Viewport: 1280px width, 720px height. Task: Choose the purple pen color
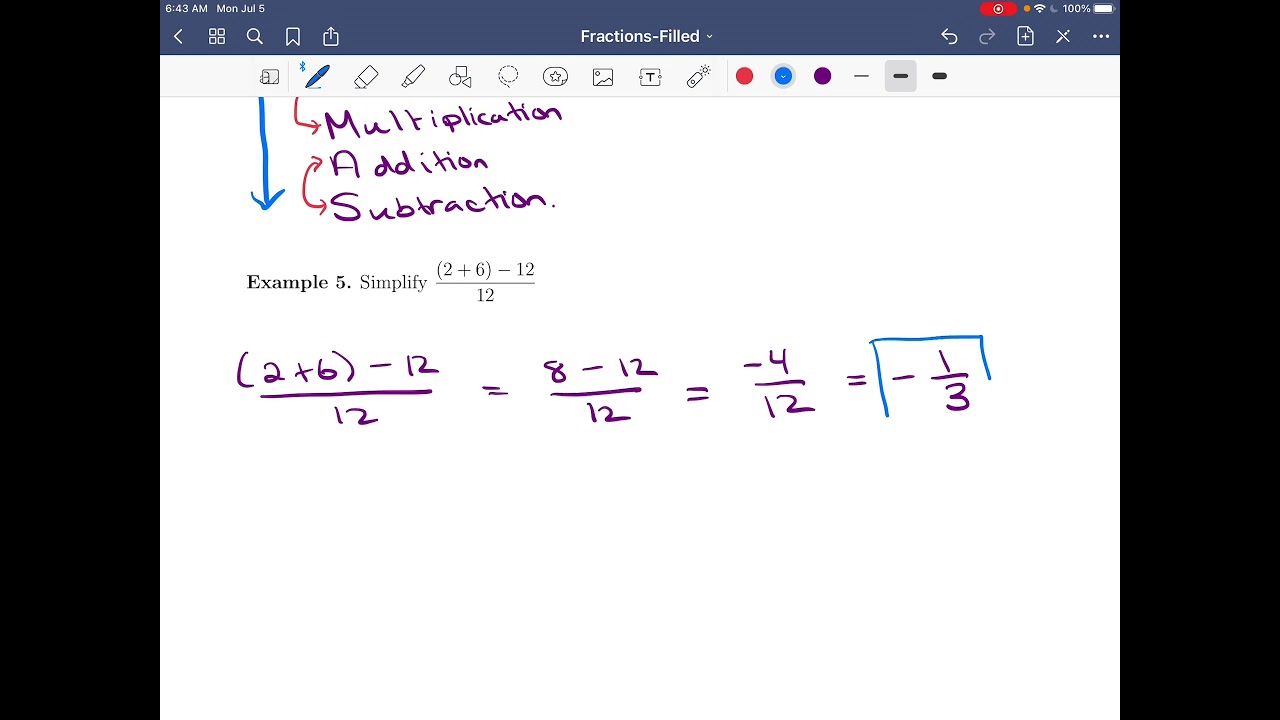[x=822, y=76]
